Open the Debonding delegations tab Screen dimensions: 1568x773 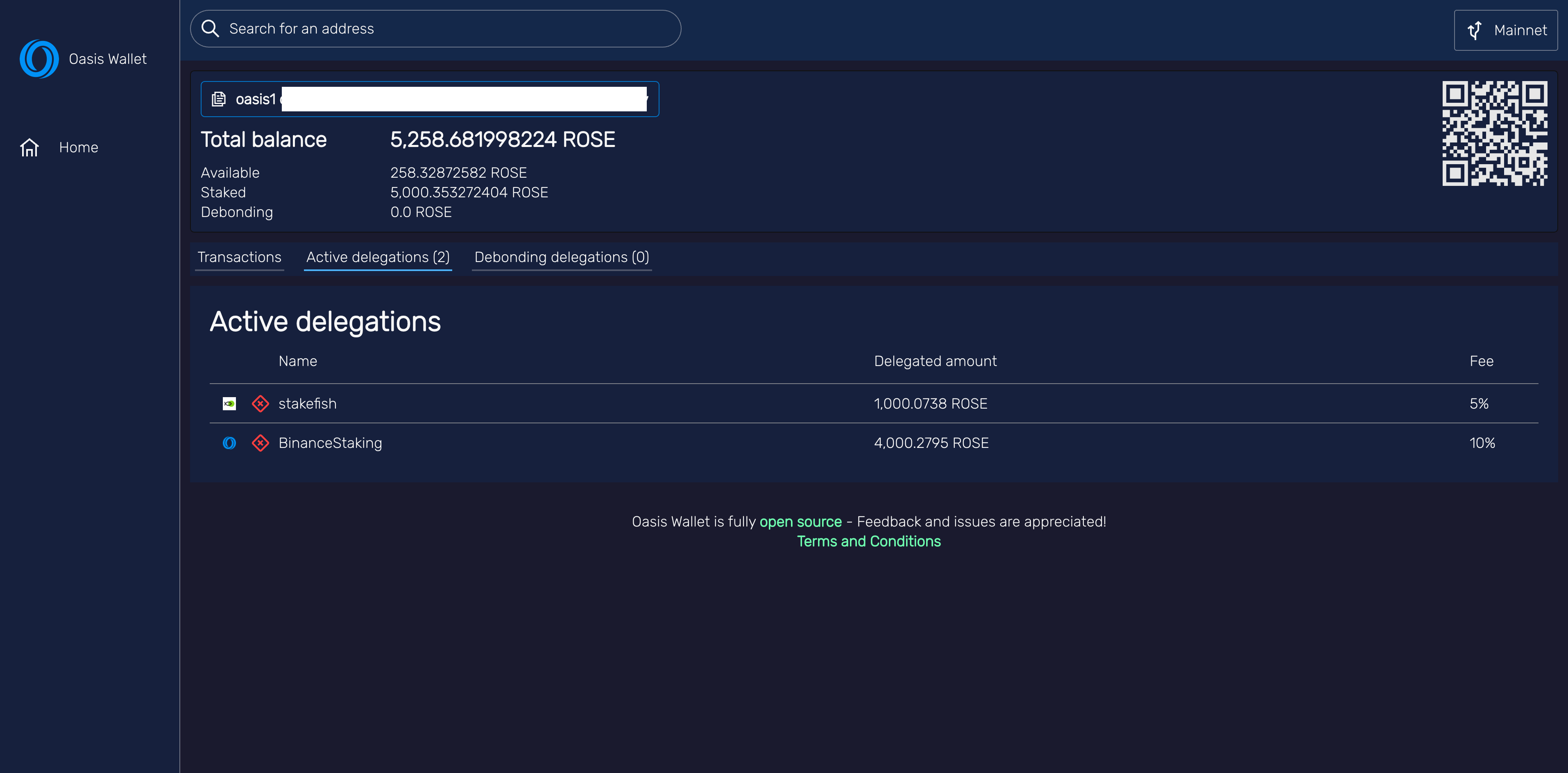pos(561,257)
